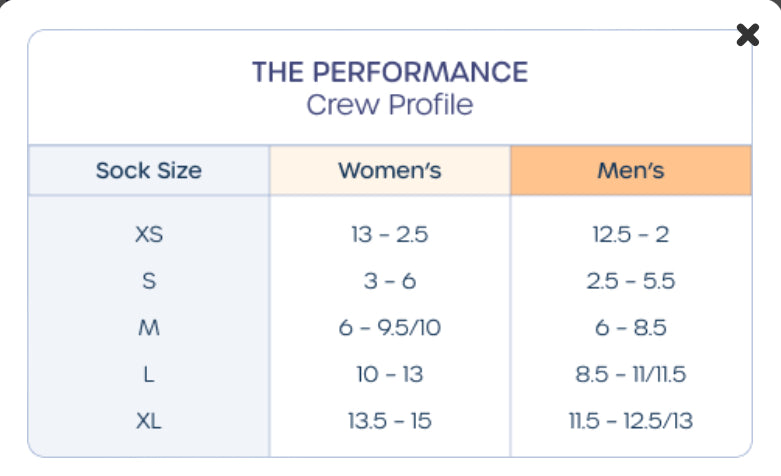
Task: Click the XS sock size row label
Action: (x=149, y=235)
